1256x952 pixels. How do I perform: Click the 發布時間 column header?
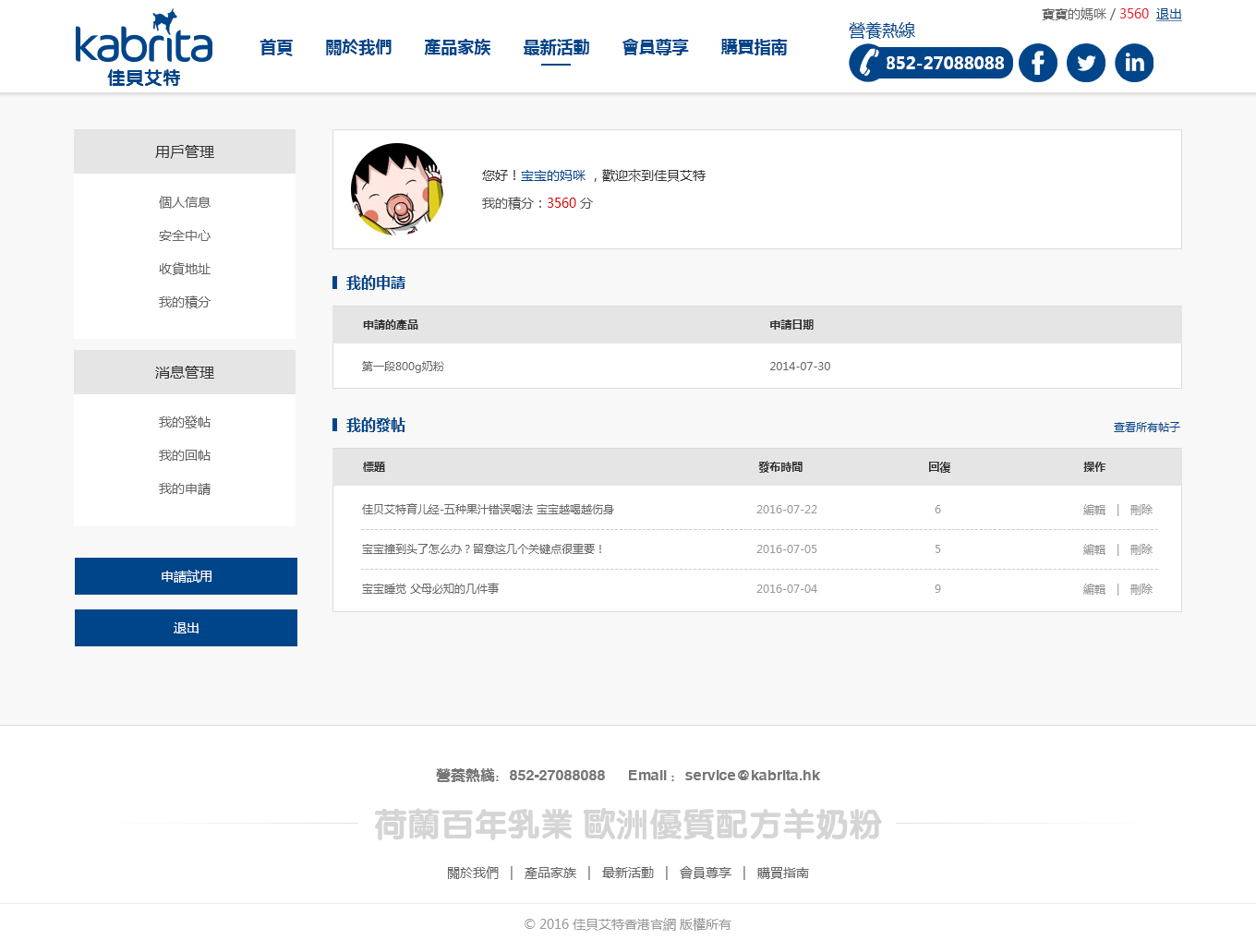(780, 467)
